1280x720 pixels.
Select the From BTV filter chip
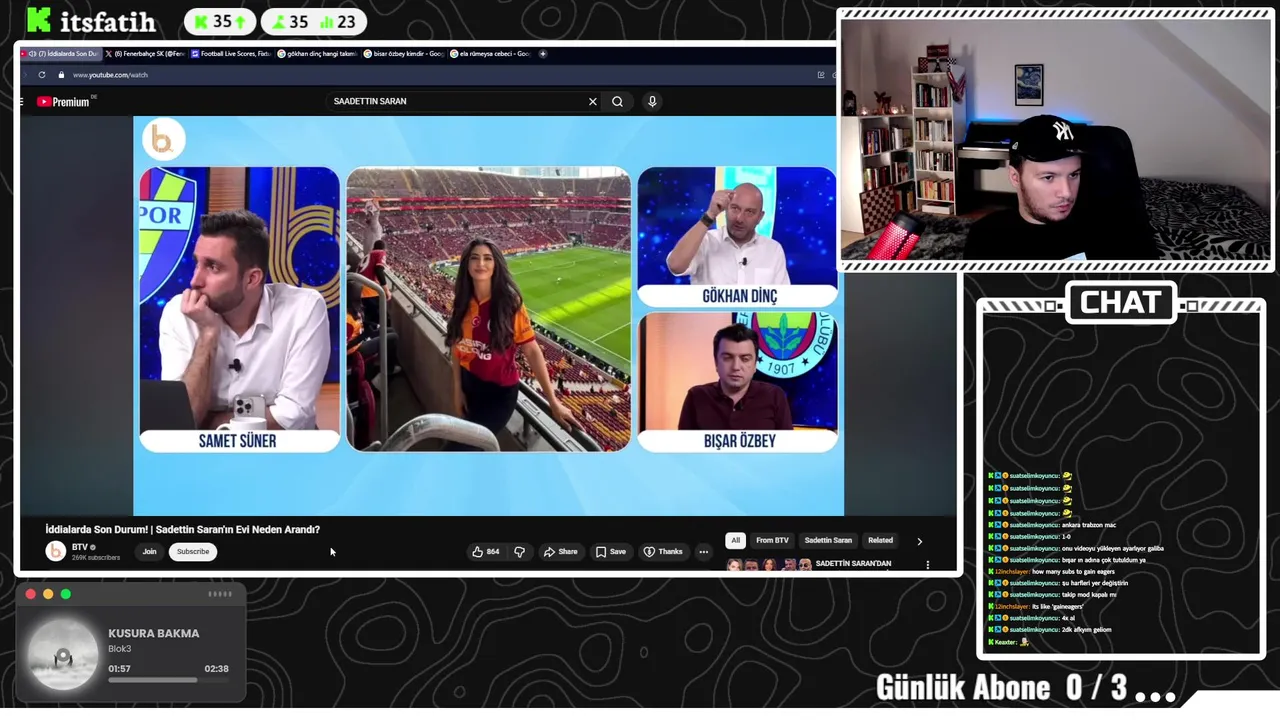(x=772, y=540)
